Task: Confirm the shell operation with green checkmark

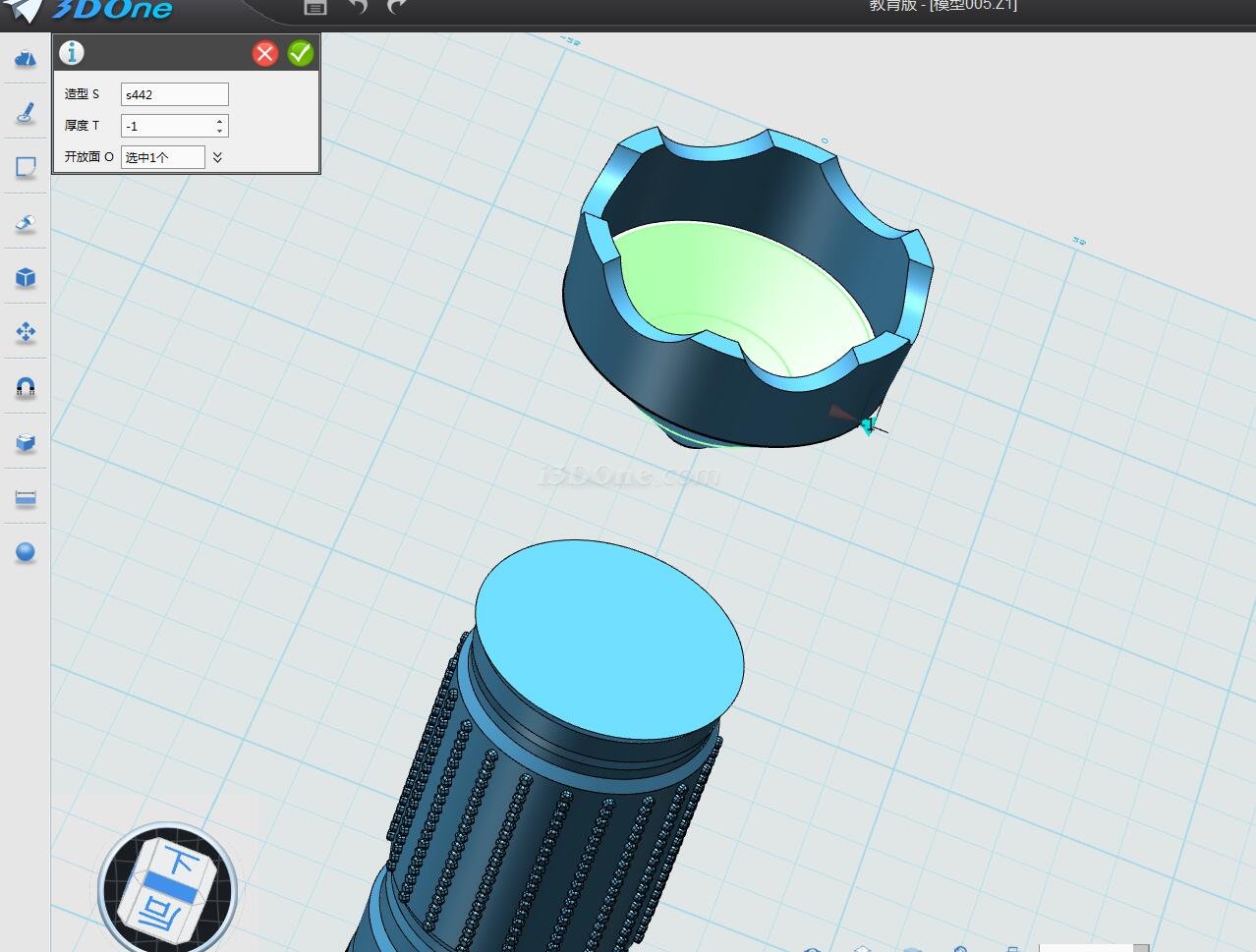Action: coord(301,53)
